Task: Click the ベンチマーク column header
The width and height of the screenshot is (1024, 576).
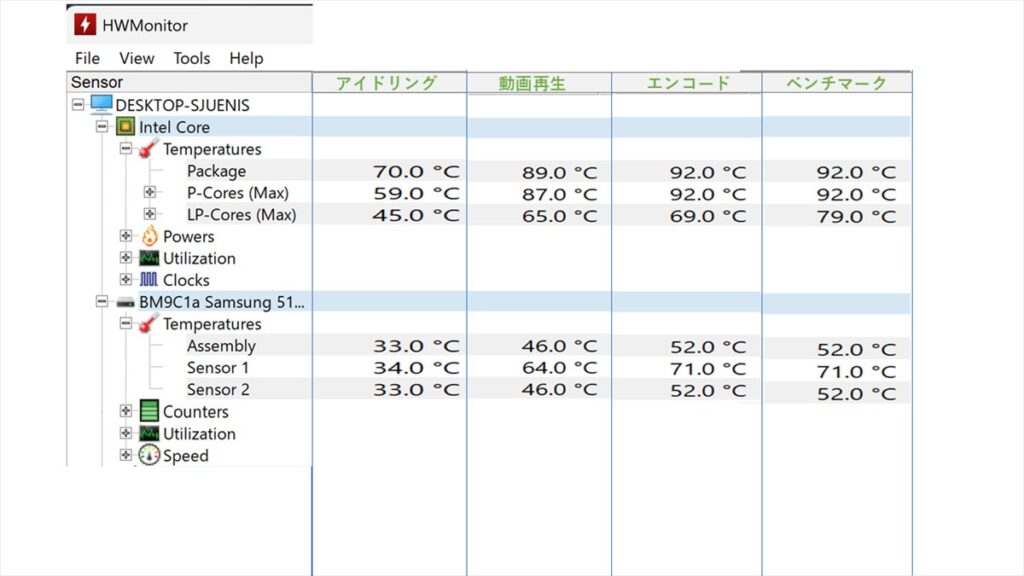Action: [837, 83]
